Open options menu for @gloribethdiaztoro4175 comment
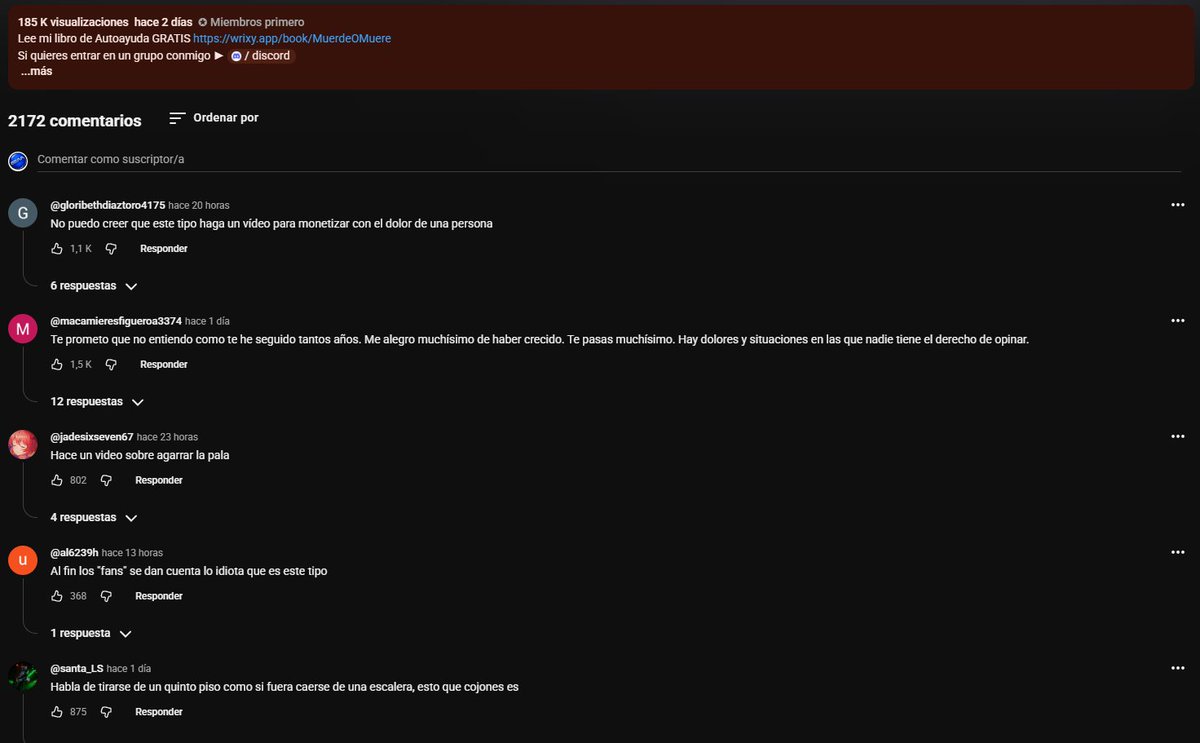This screenshot has height=743, width=1200. click(1177, 205)
